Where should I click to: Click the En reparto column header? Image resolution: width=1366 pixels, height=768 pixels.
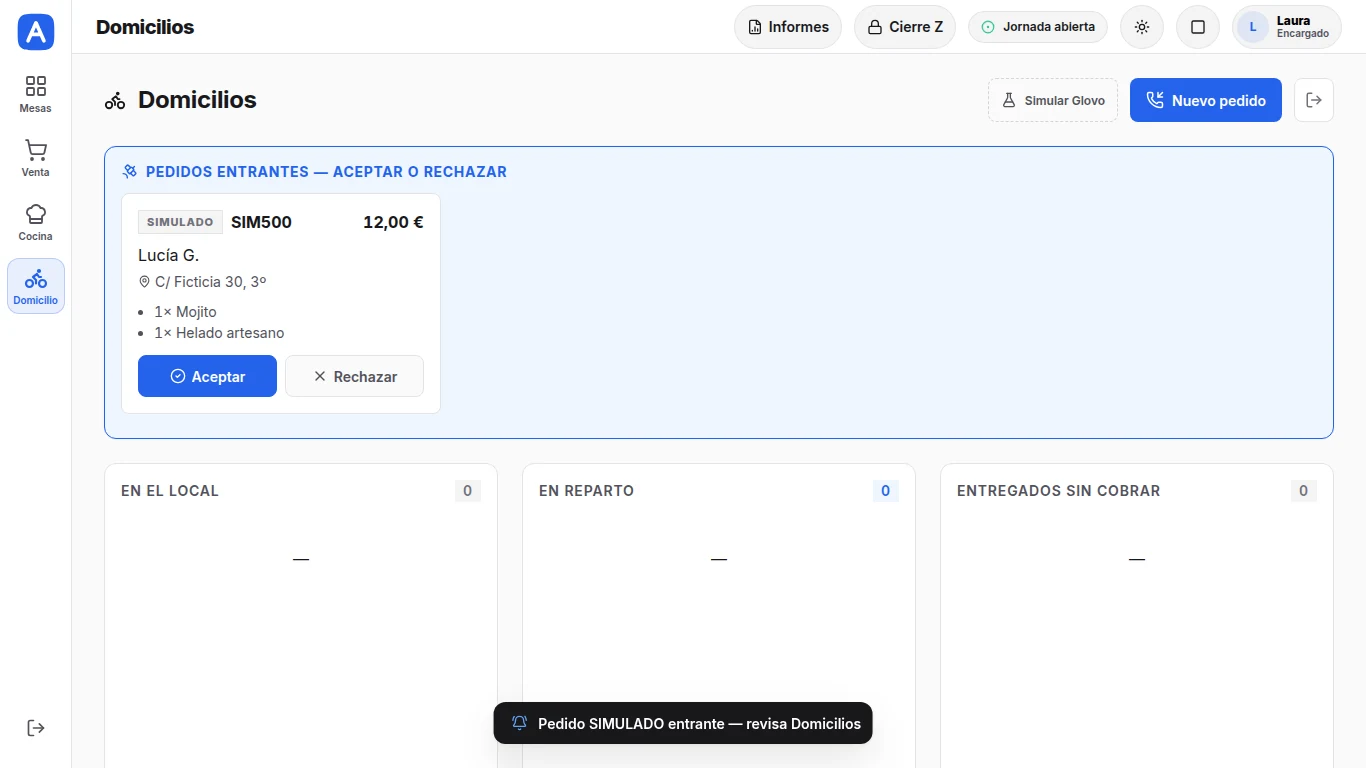click(x=586, y=491)
